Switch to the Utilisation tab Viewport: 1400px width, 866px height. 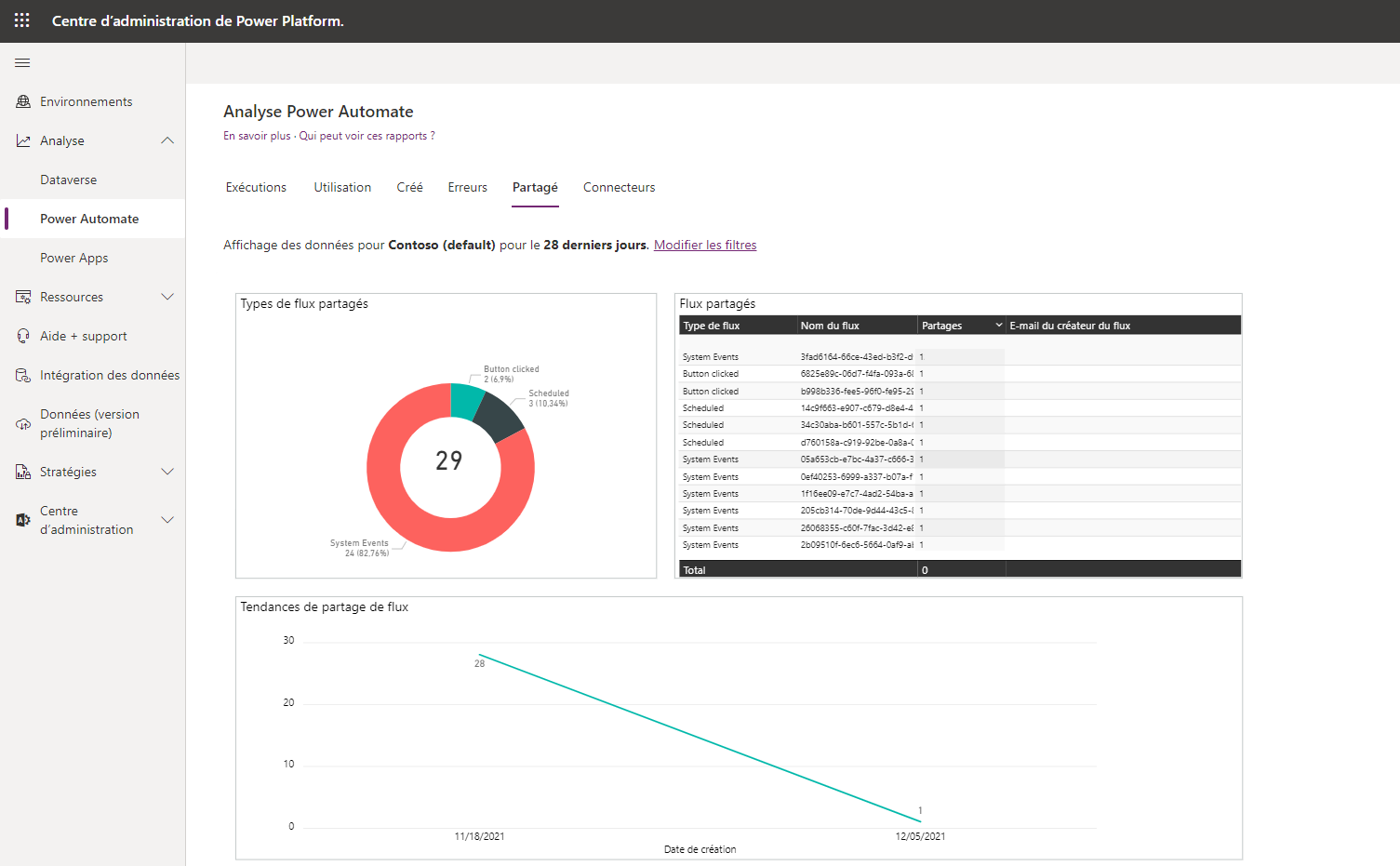coord(342,187)
